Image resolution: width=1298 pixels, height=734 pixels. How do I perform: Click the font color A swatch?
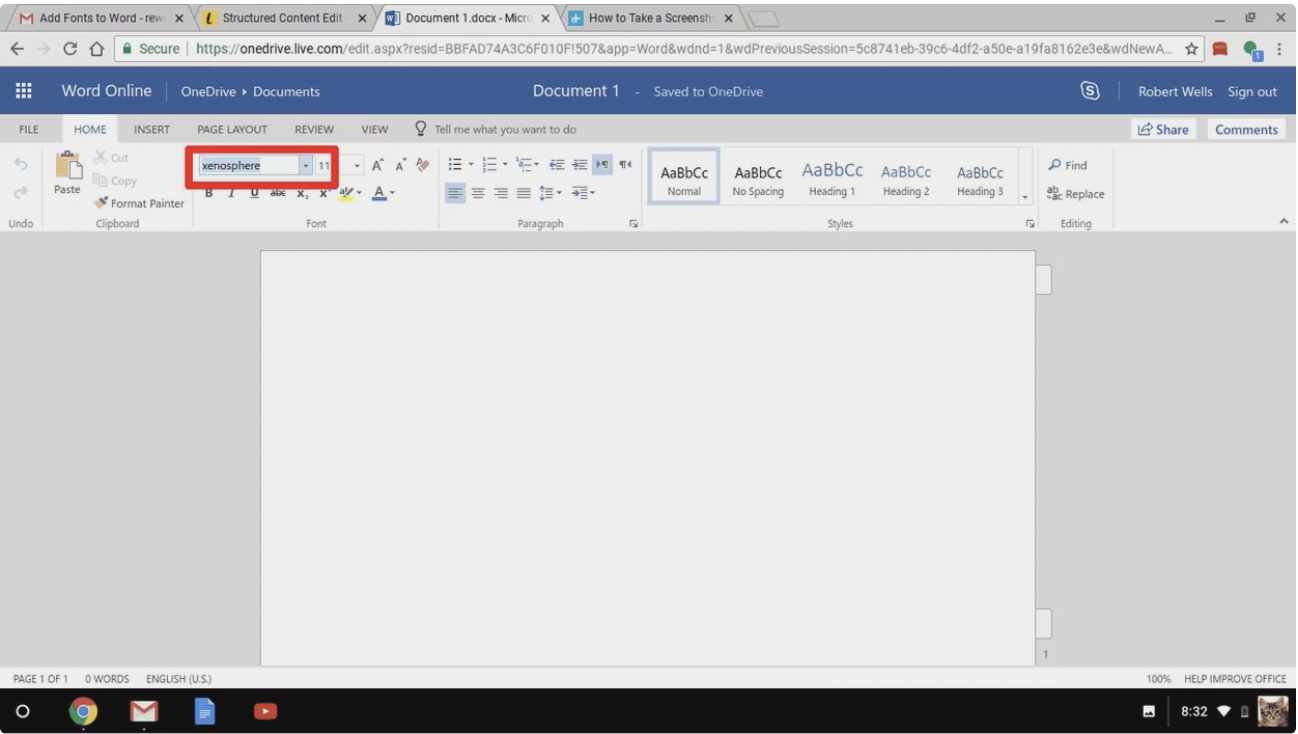(x=379, y=193)
